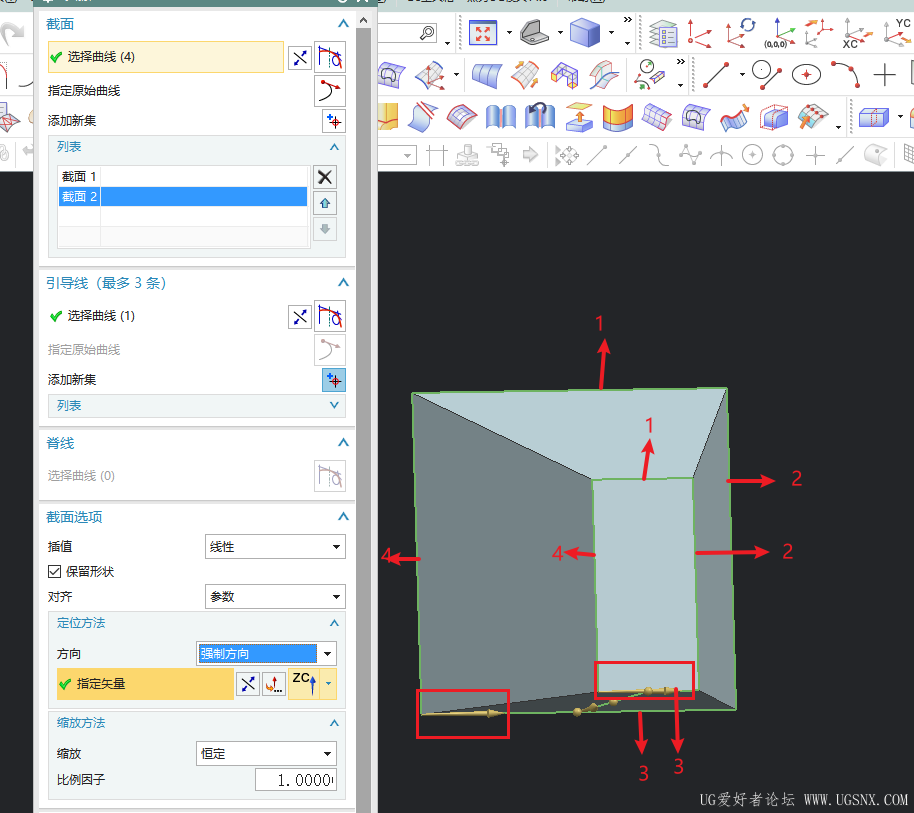Click the search magnifier icon in command finder
This screenshot has height=813, width=914.
(x=427, y=33)
